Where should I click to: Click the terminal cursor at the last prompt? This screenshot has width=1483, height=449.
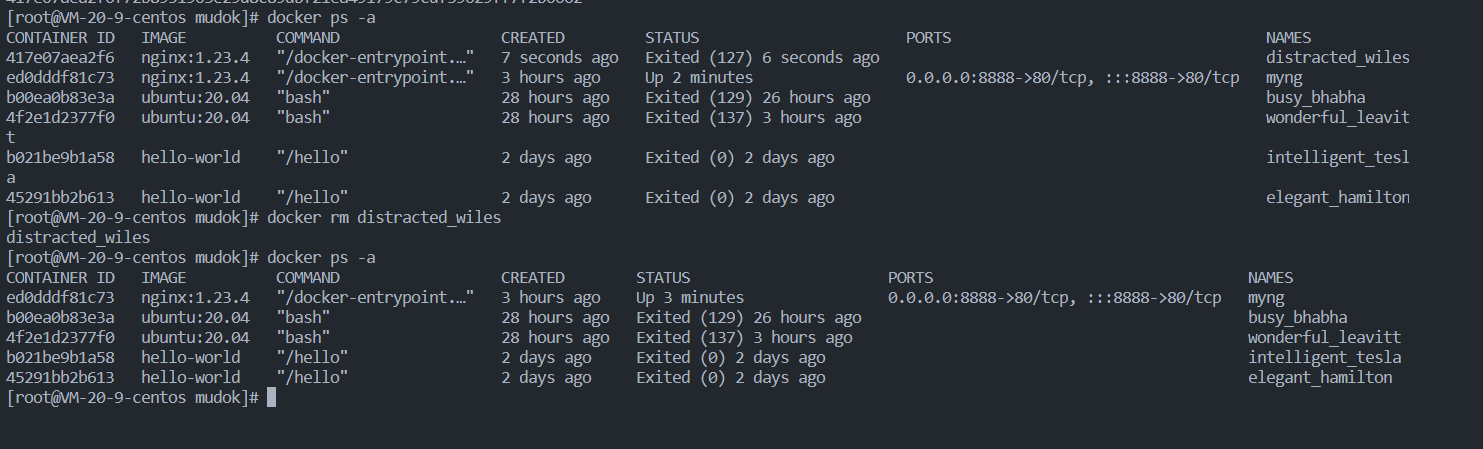[271, 398]
